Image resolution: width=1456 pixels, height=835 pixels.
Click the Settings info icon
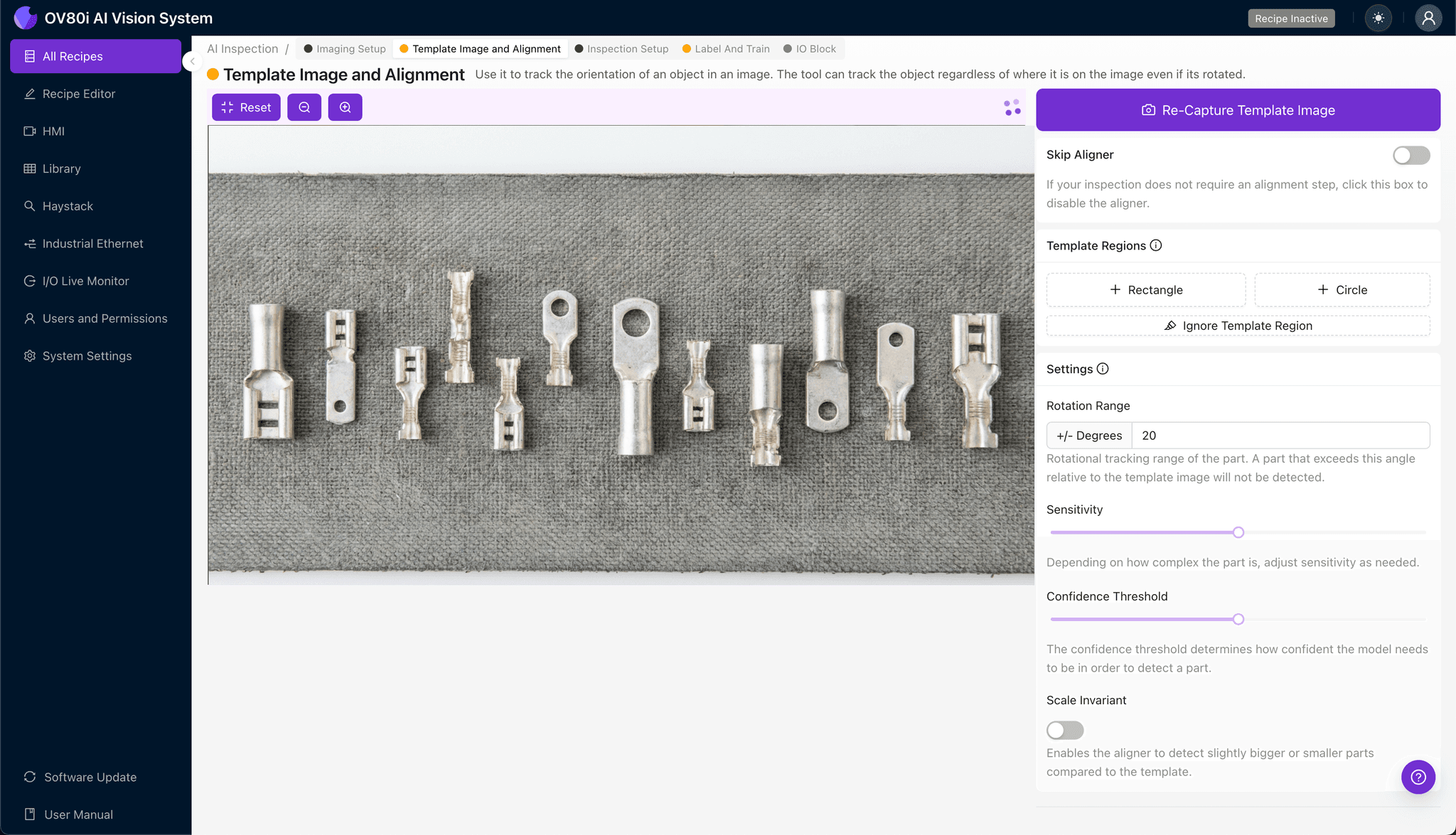point(1103,369)
